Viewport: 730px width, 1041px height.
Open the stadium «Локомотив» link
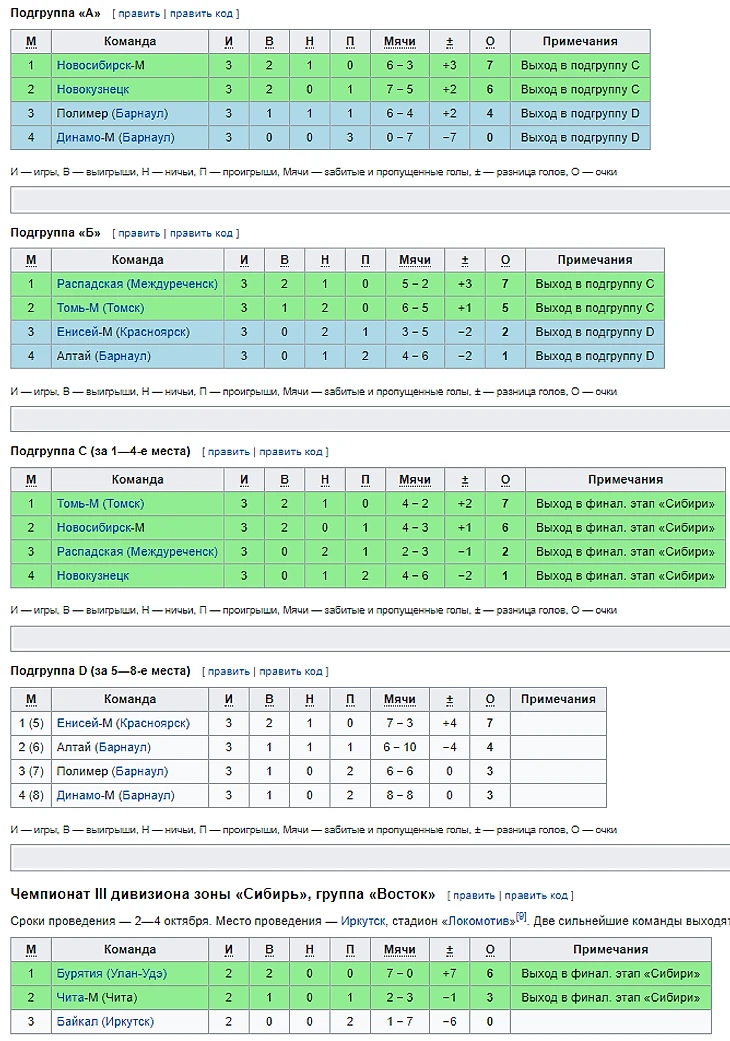pos(478,919)
